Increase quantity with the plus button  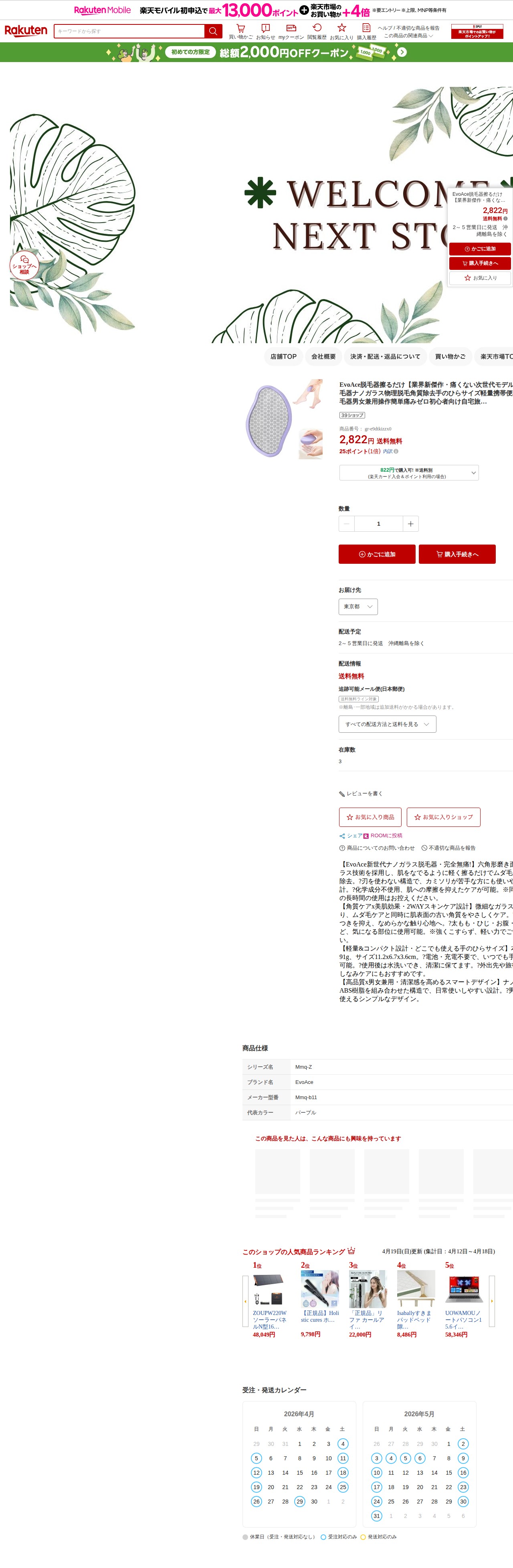[x=411, y=523]
